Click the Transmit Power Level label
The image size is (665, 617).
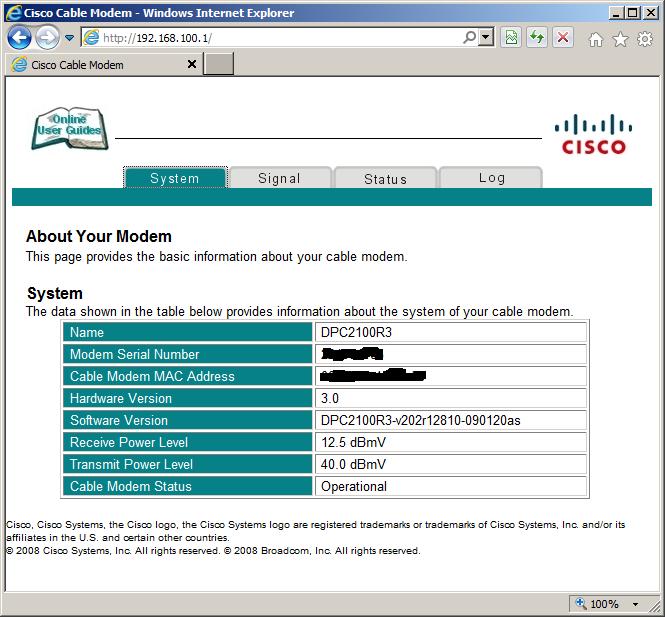pos(131,464)
